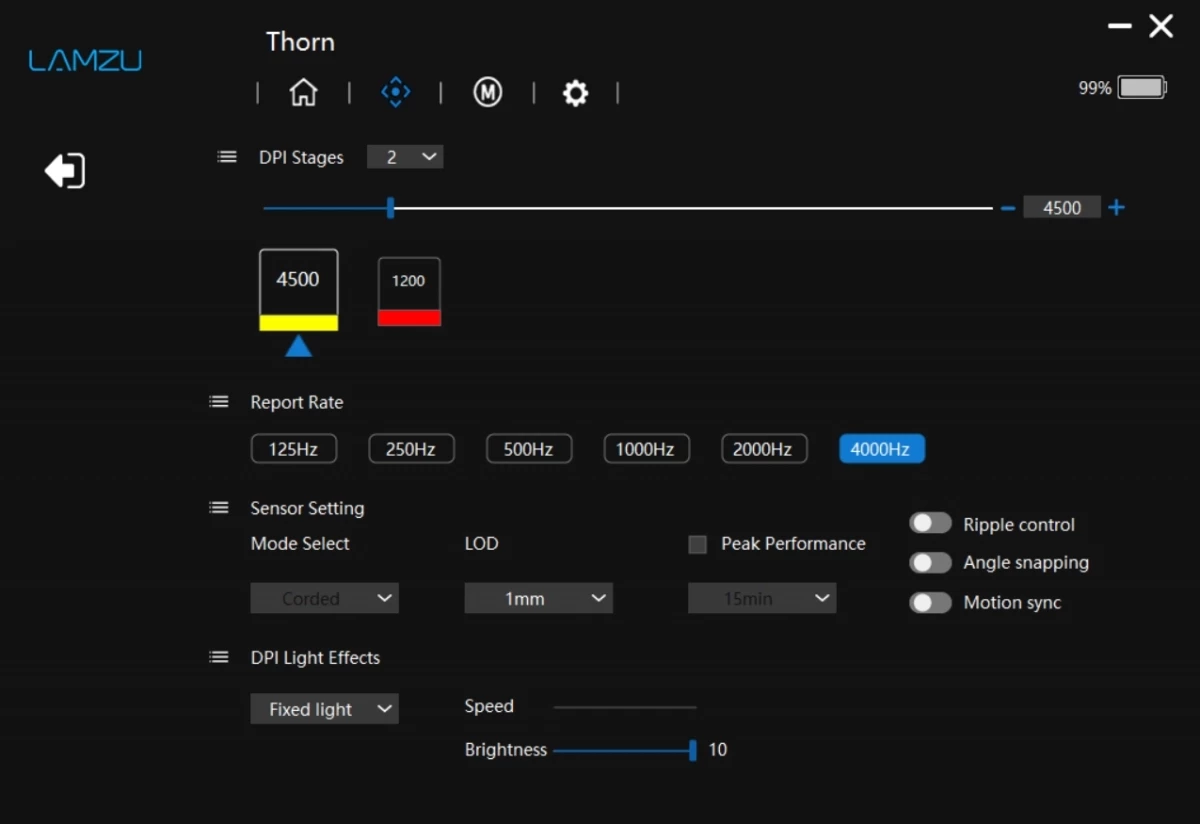Click the Sensor Setting heading
1200x824 pixels.
pyautogui.click(x=307, y=508)
